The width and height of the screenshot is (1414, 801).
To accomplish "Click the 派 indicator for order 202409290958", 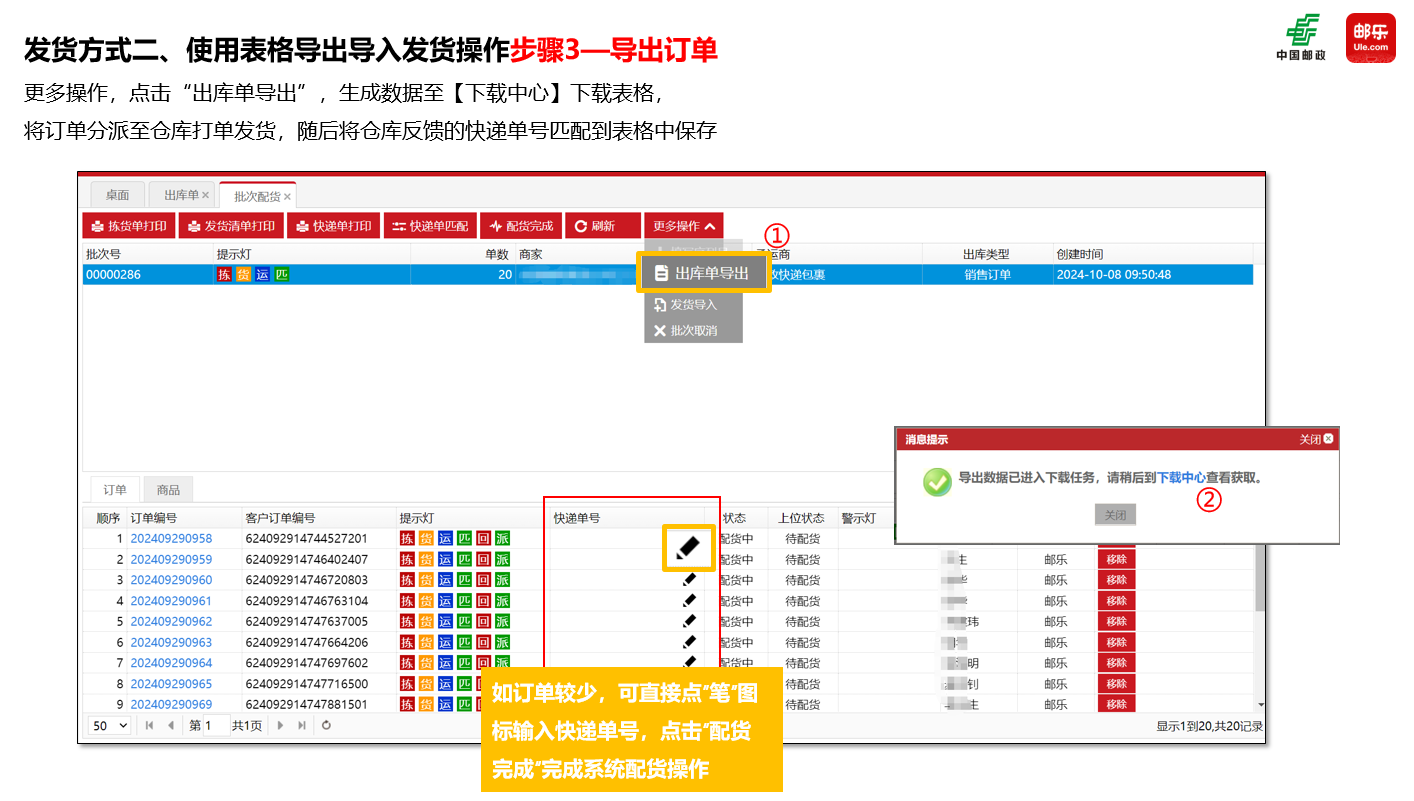I will click(x=502, y=539).
